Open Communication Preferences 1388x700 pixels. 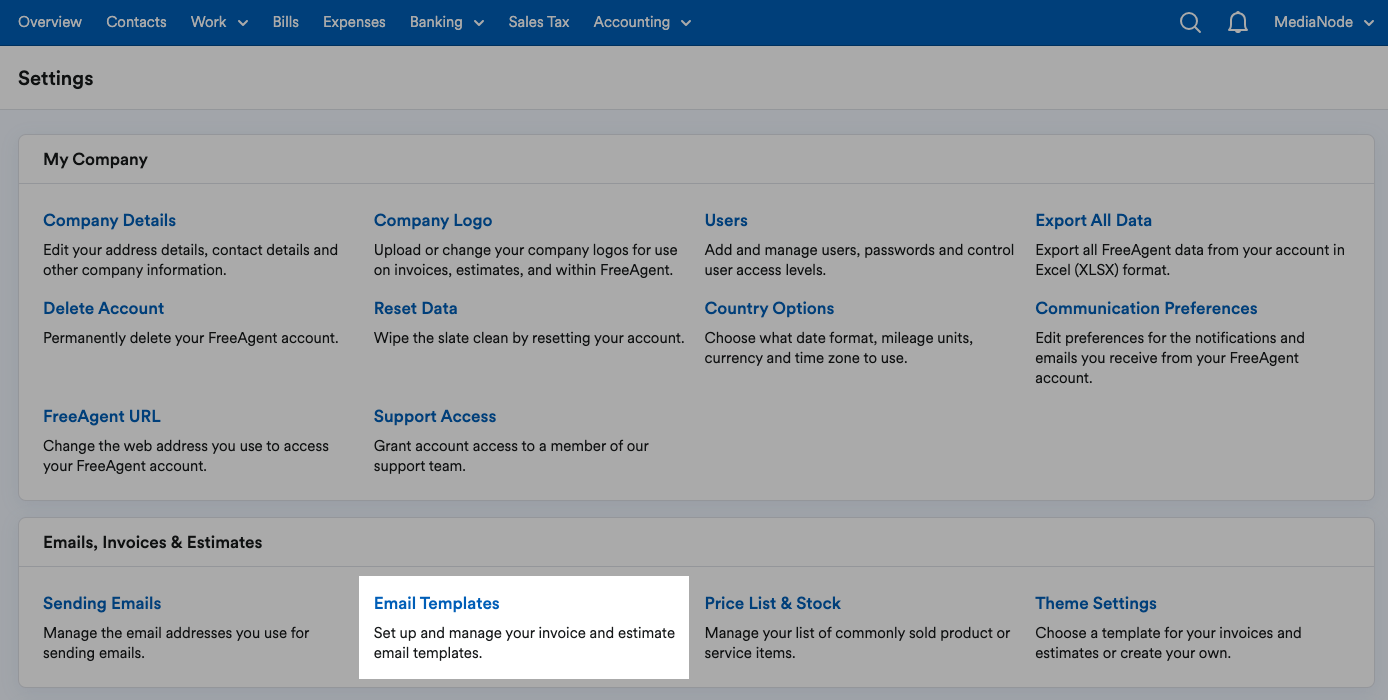[x=1146, y=308]
